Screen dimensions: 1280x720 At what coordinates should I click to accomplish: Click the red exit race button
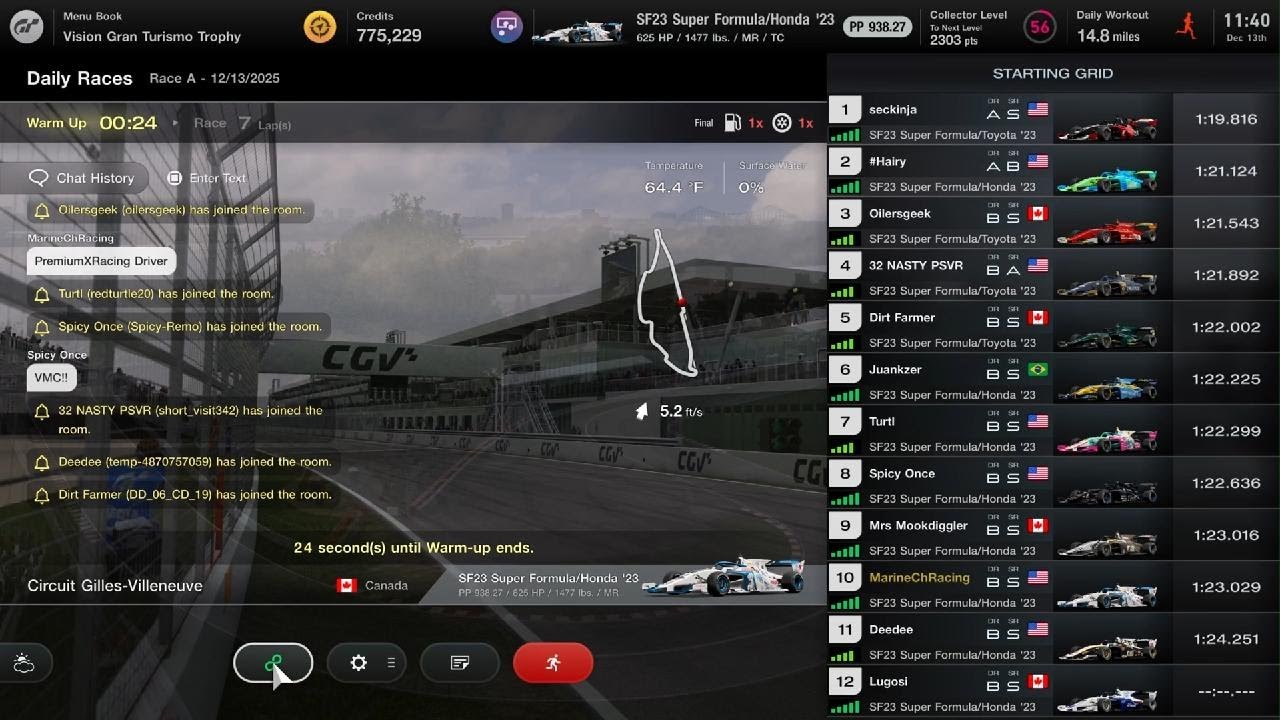click(553, 663)
